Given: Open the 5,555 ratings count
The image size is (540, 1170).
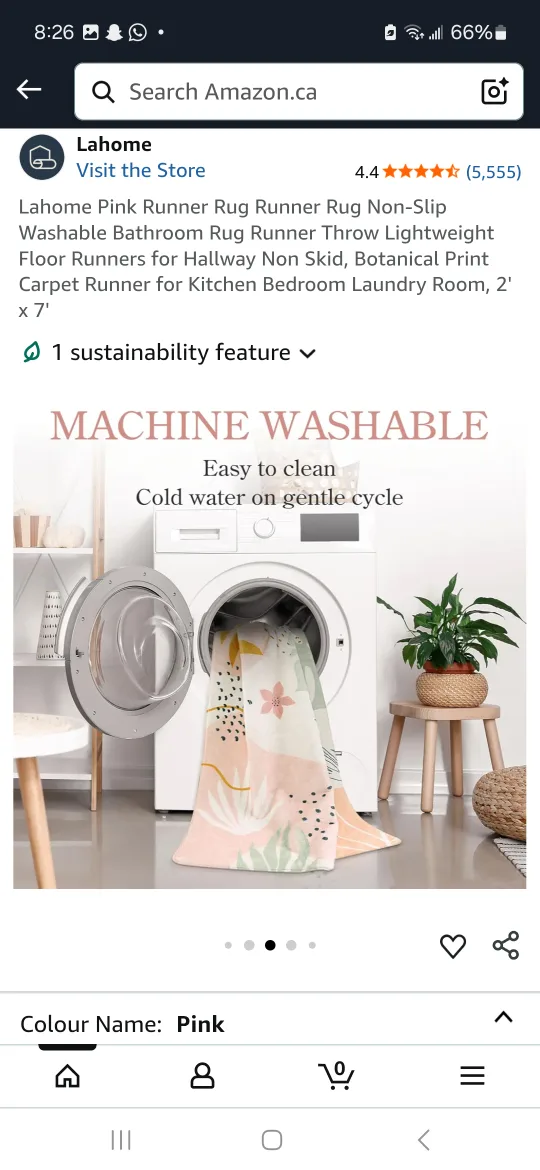Looking at the screenshot, I should pos(493,172).
